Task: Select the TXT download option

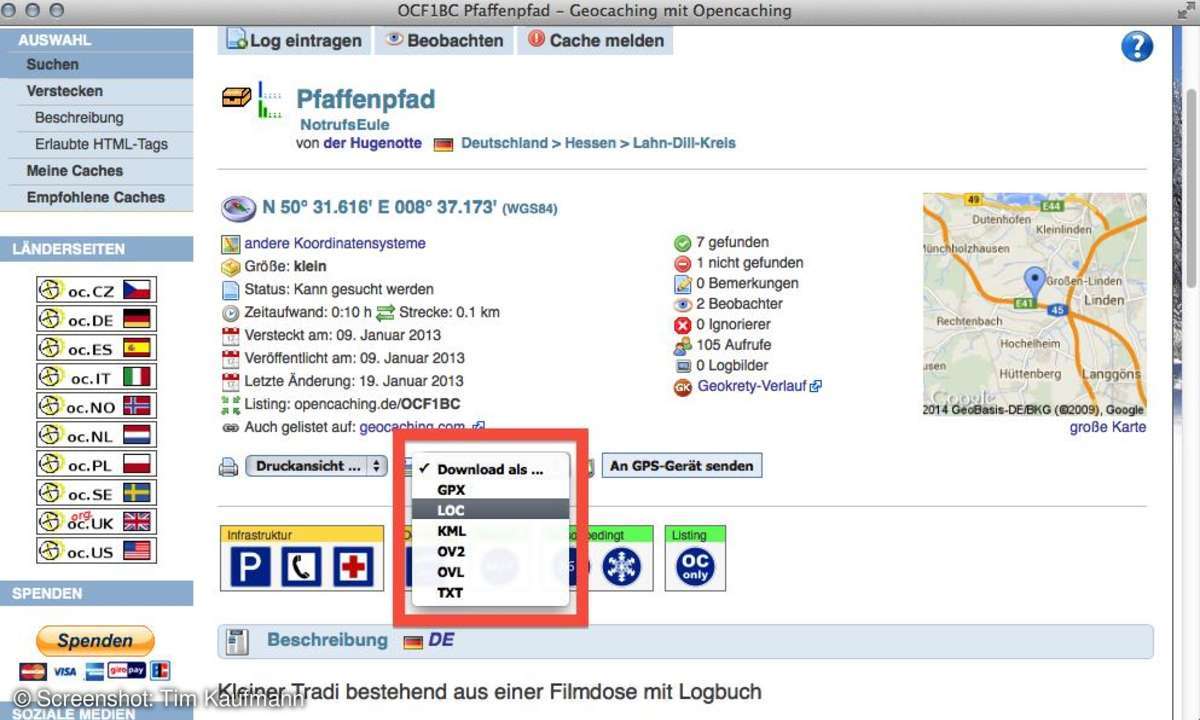Action: [x=451, y=592]
